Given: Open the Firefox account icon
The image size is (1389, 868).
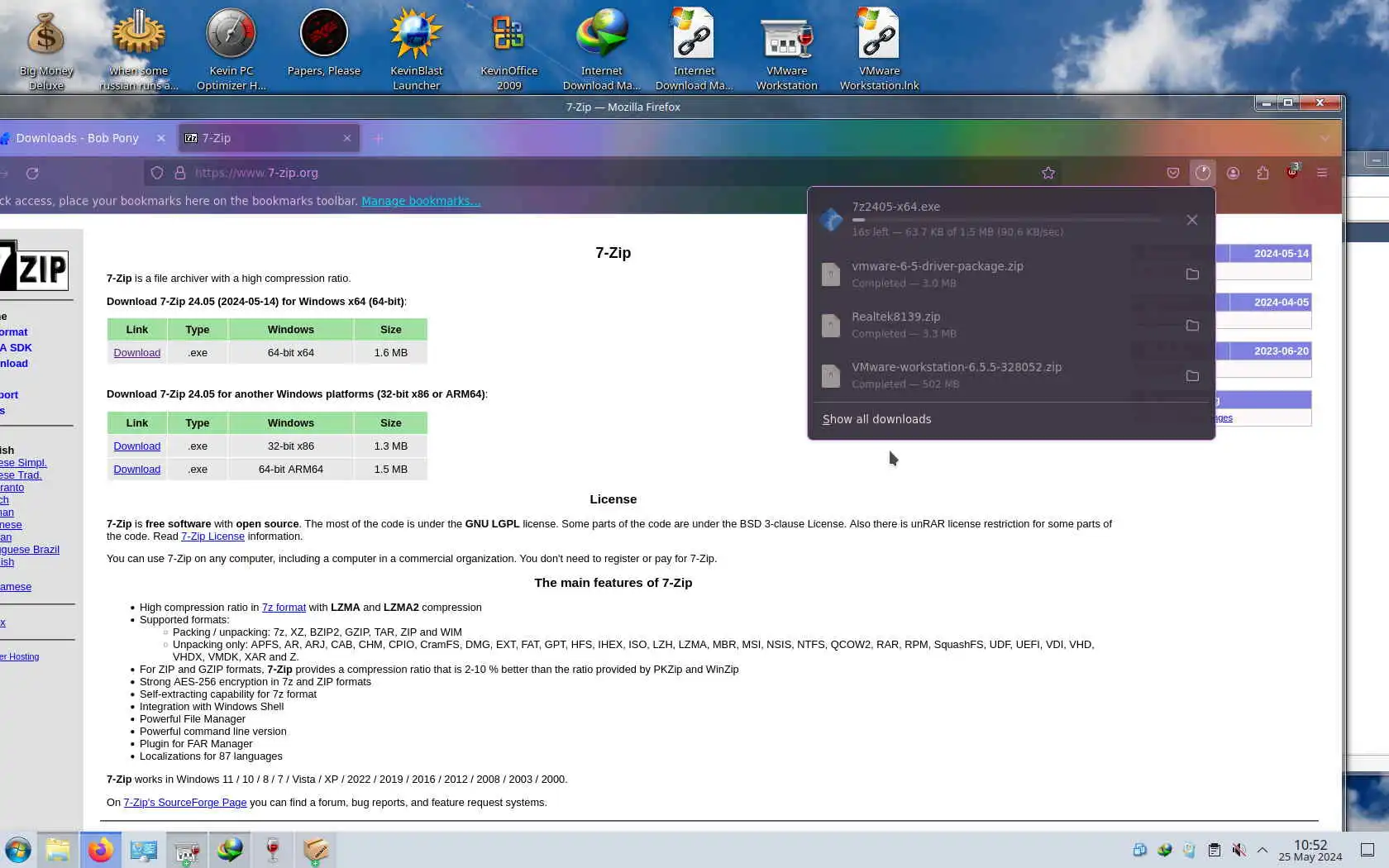Looking at the screenshot, I should (x=1233, y=173).
